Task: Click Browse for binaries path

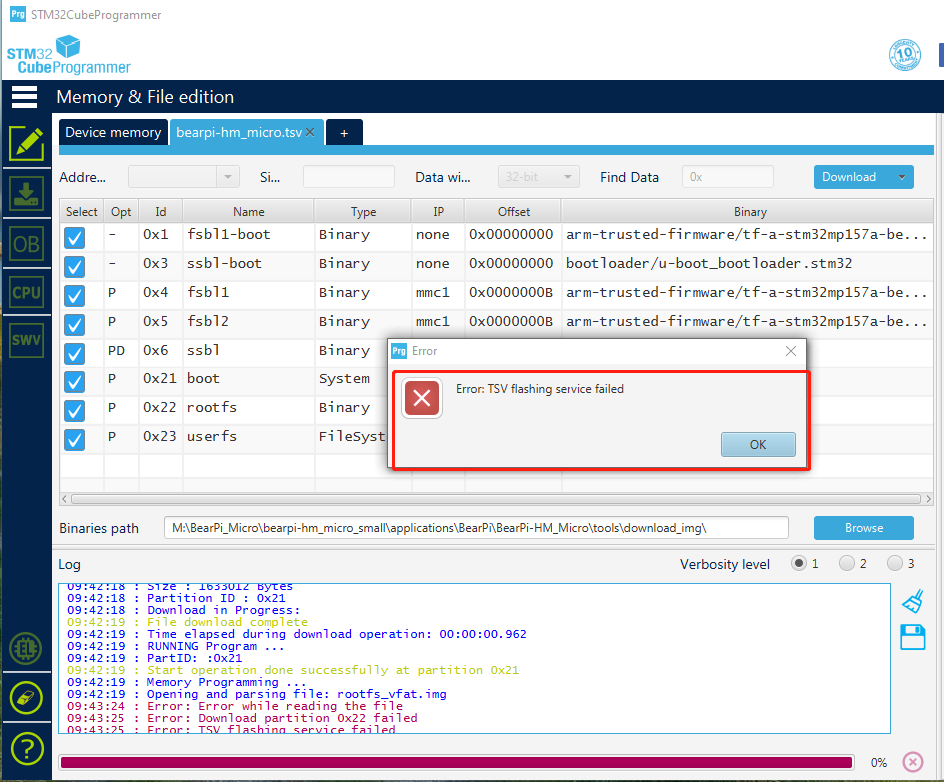Action: pos(863,528)
